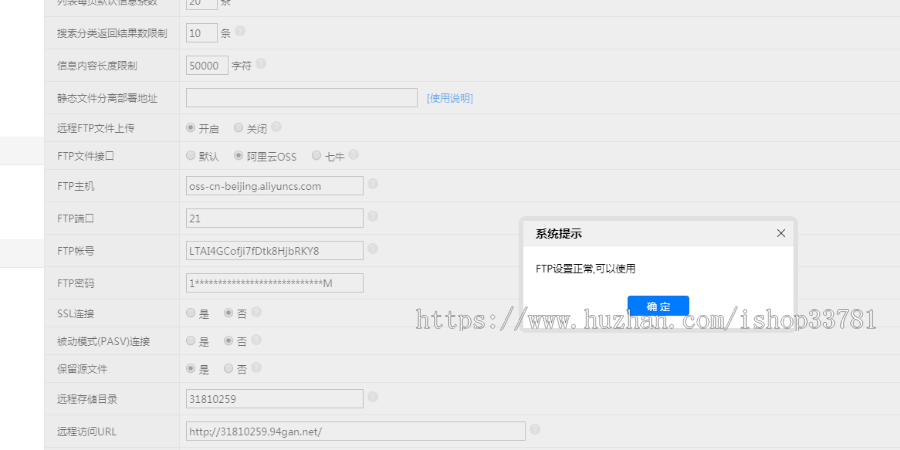Click help icon in 被动模式(PASV)连接 row

tap(256, 340)
